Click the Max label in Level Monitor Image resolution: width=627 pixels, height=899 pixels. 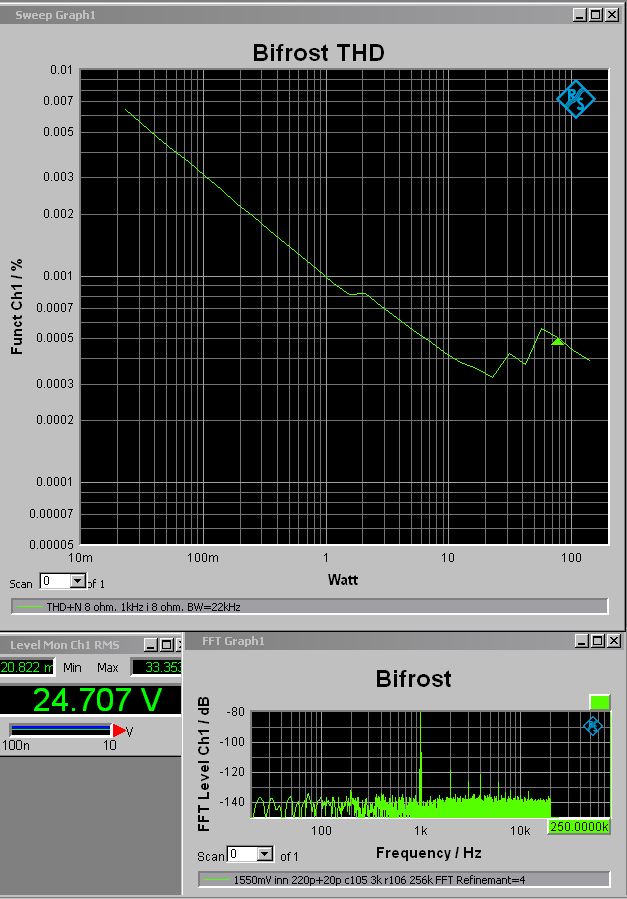pyautogui.click(x=108, y=667)
